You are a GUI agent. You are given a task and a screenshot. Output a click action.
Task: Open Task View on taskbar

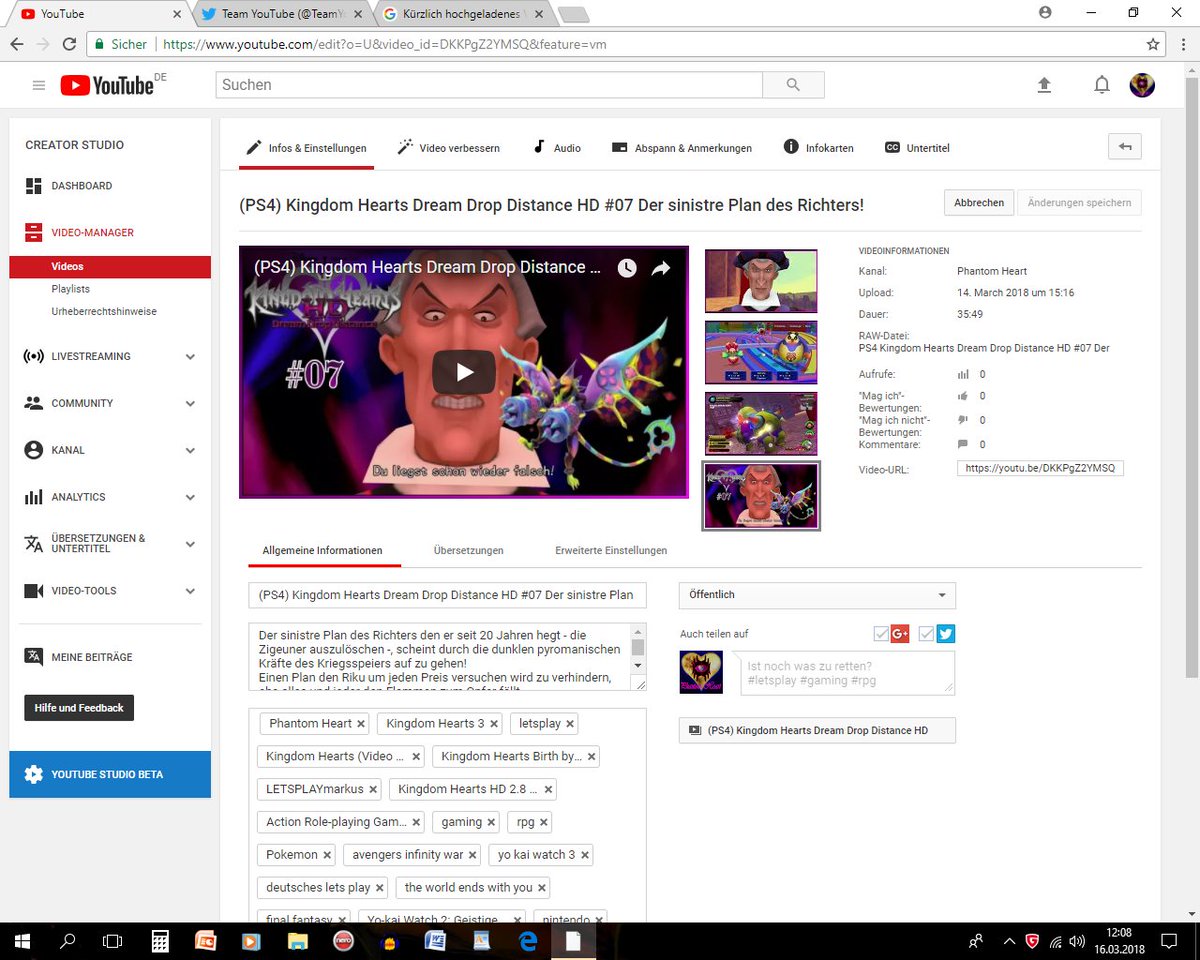pos(113,941)
